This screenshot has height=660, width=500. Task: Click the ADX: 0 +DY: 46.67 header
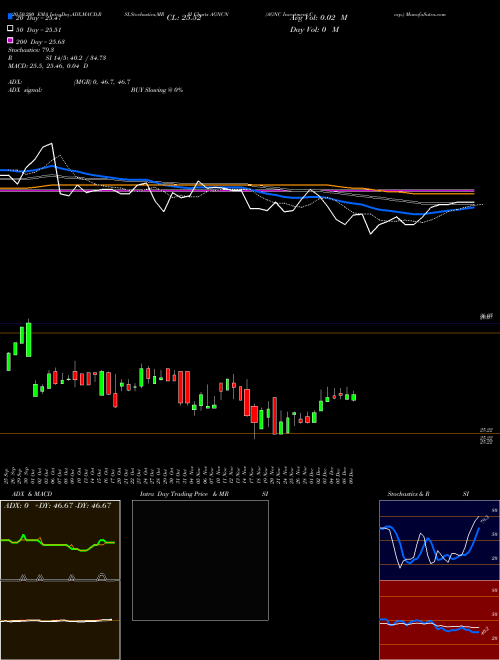tap(58, 505)
